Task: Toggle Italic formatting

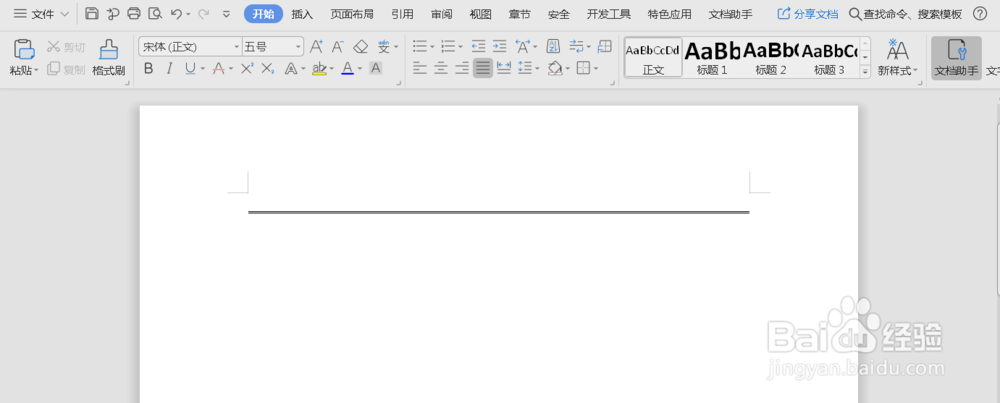Action: (x=169, y=68)
